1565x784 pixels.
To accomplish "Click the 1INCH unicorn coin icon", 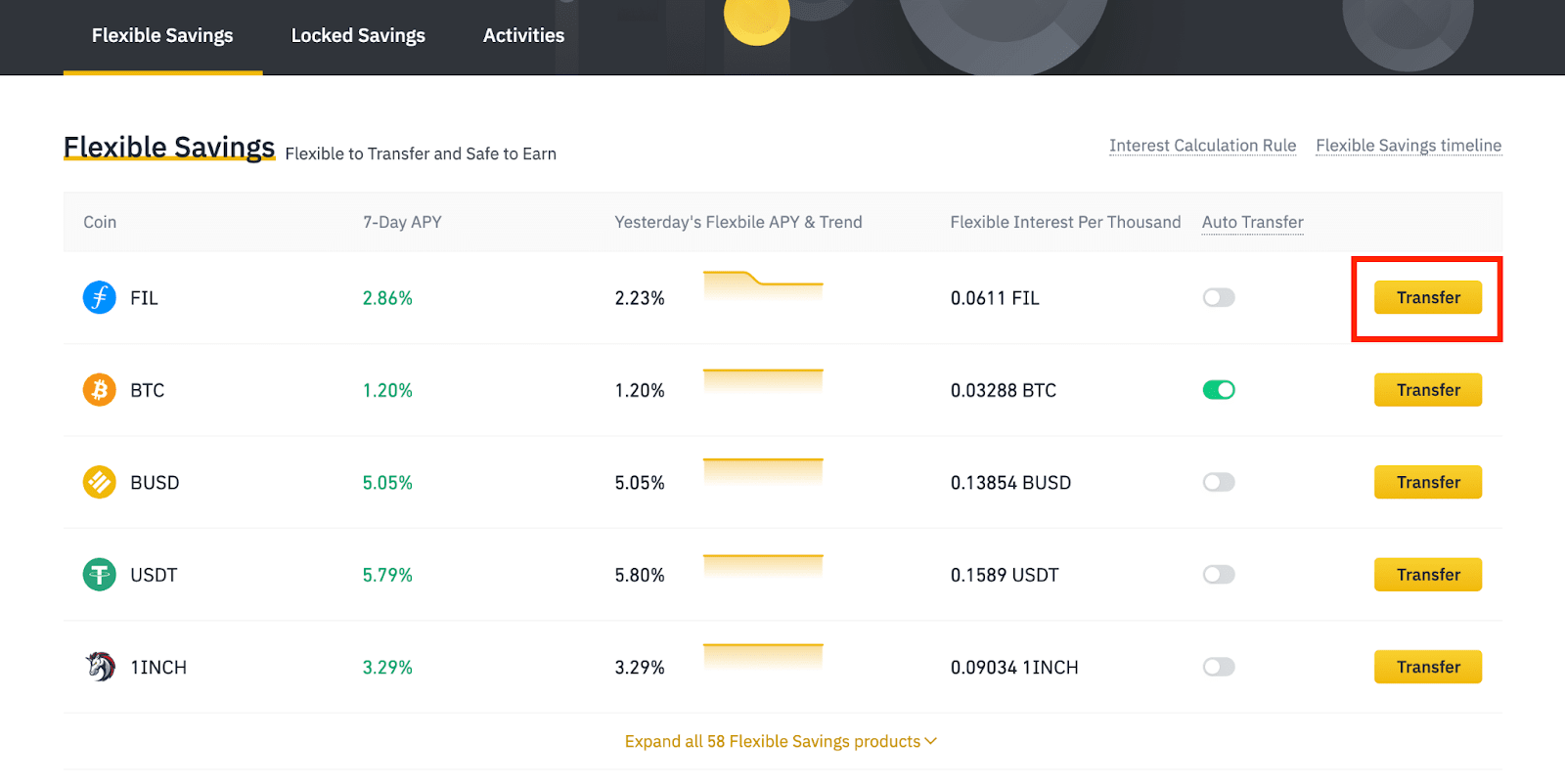I will point(99,667).
